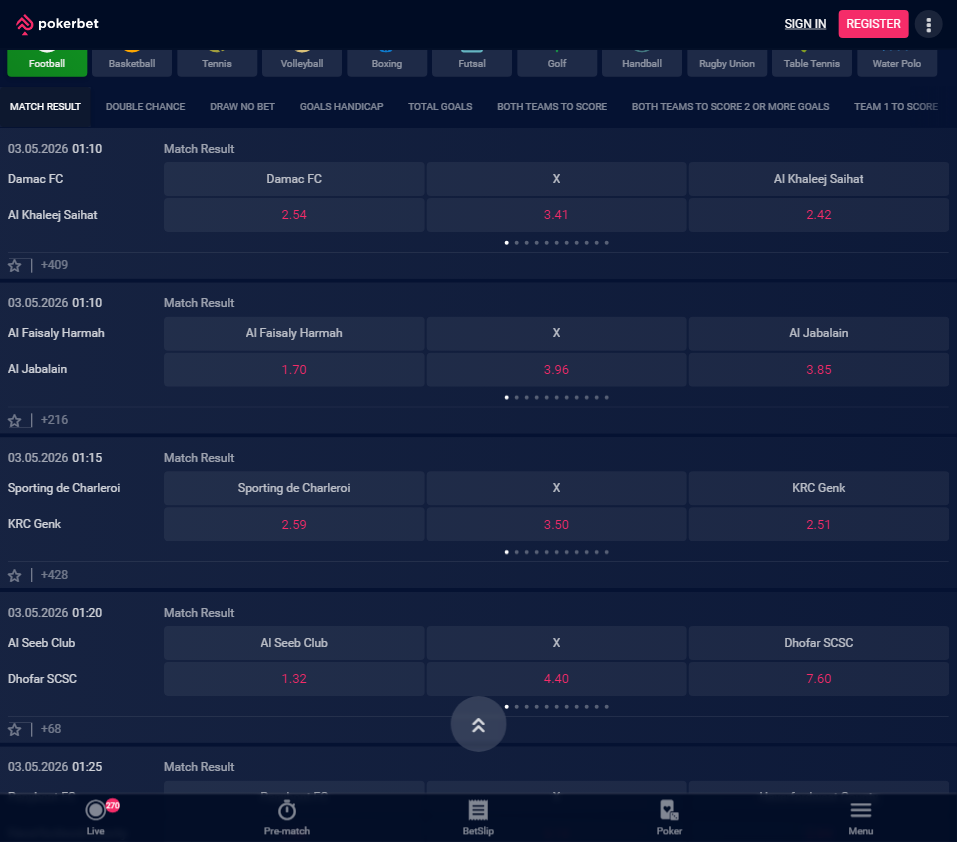This screenshot has height=842, width=957.
Task: Bet on Dhofar SCSC at 7.60
Action: tap(818, 679)
